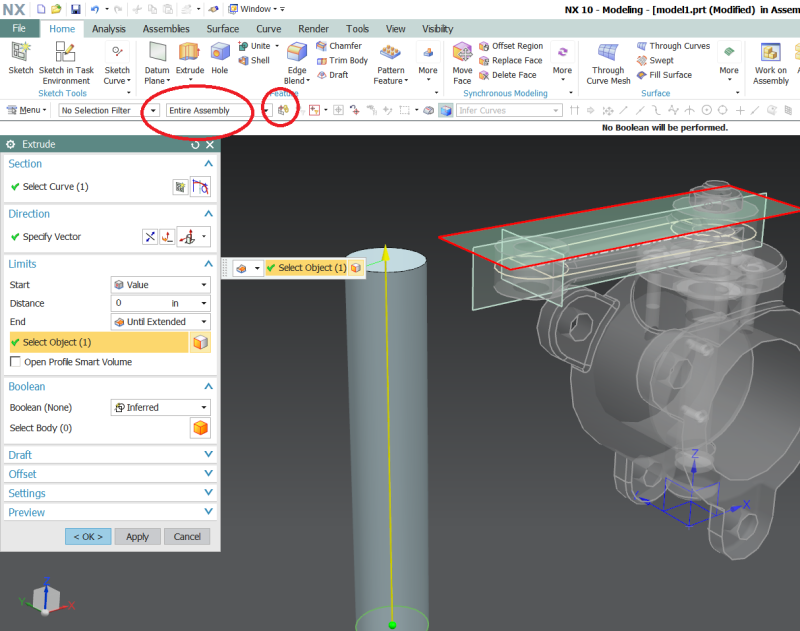800x631 pixels.
Task: Switch to the Curve tab
Action: coord(268,29)
